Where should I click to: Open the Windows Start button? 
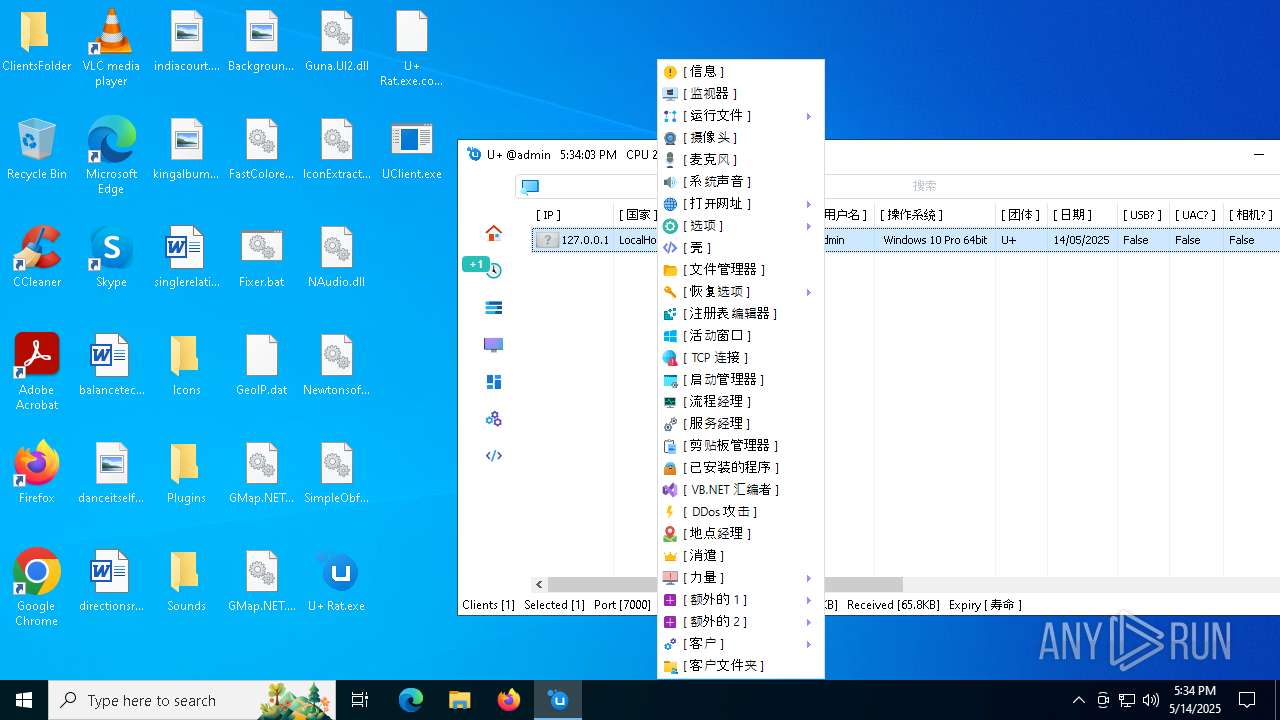(x=24, y=700)
